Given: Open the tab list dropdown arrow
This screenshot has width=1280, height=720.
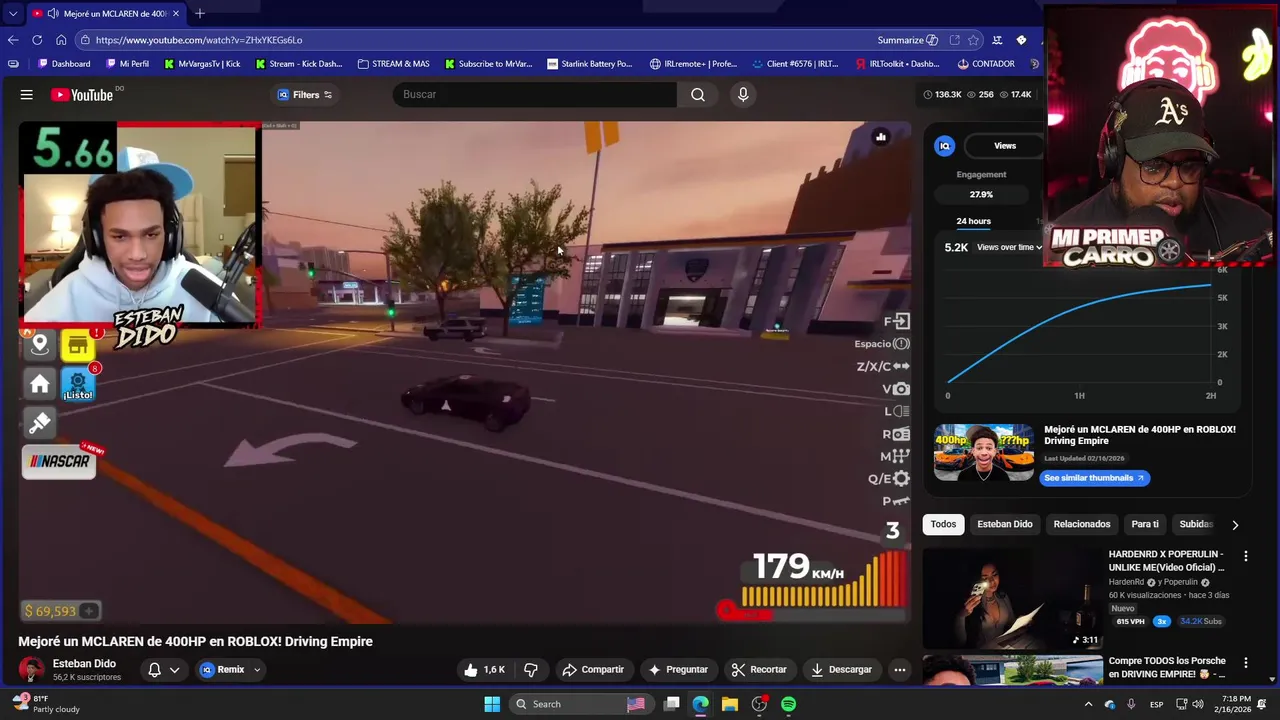Looking at the screenshot, I should pos(12,13).
